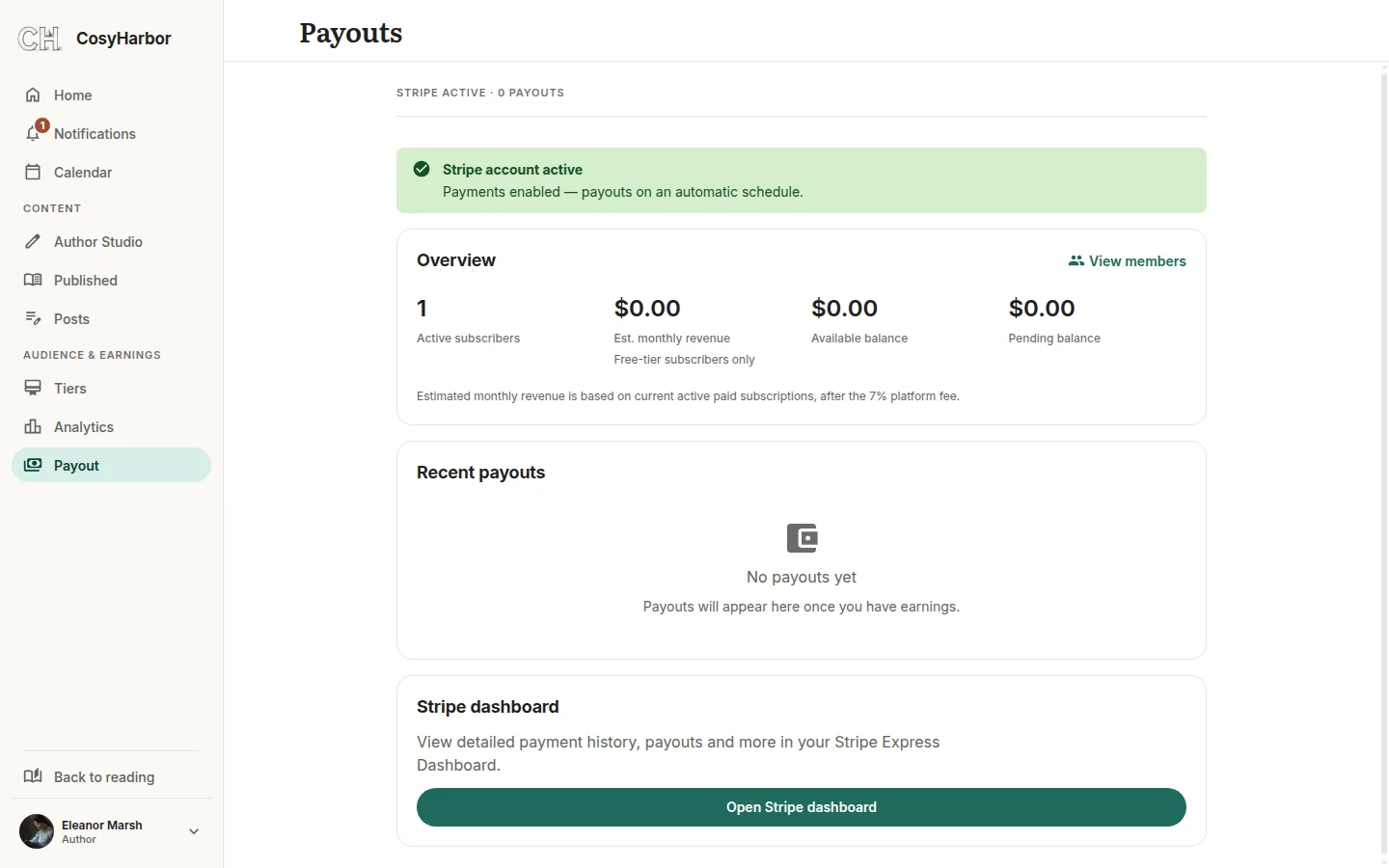Click the Stripe dashboard heading
This screenshot has width=1389, height=868.
coord(488,707)
